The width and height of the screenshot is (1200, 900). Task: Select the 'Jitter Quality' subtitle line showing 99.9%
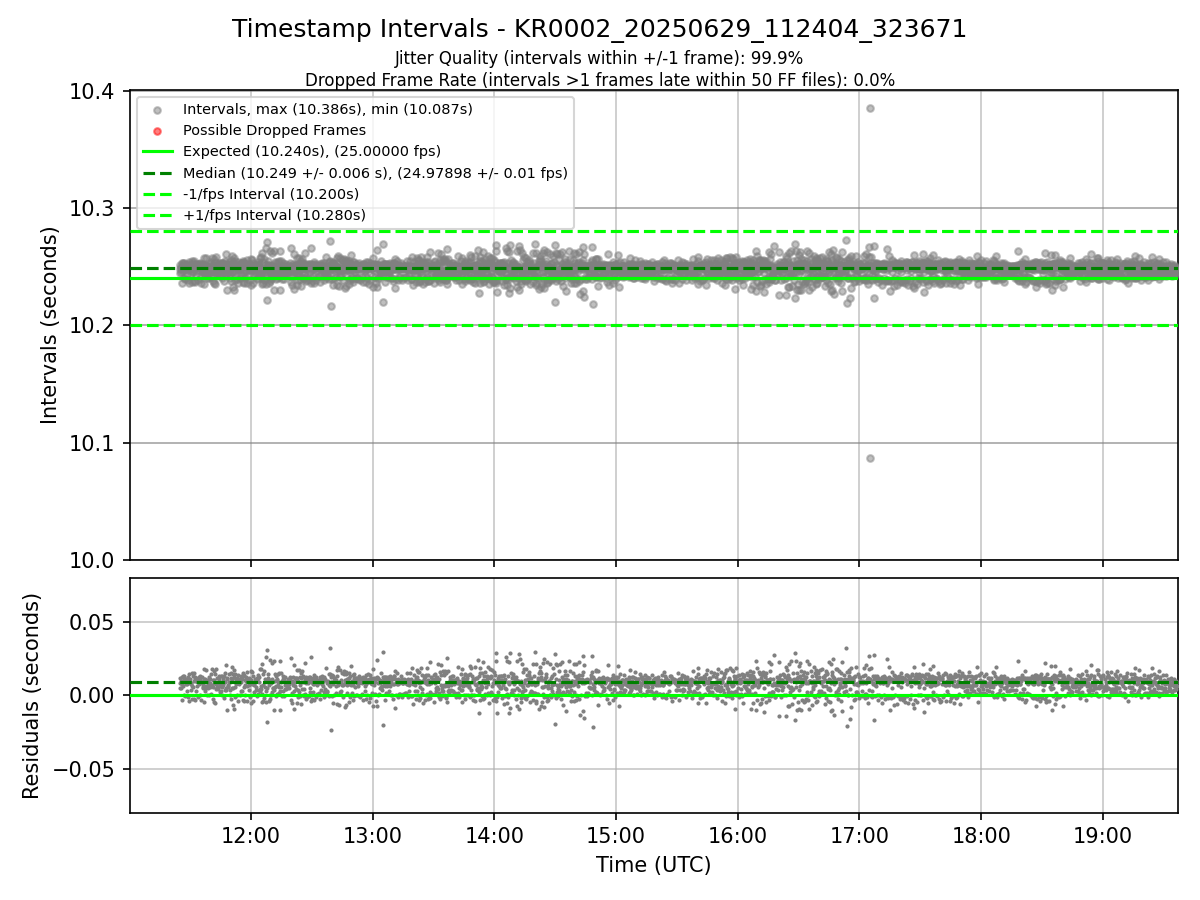pyautogui.click(x=599, y=58)
